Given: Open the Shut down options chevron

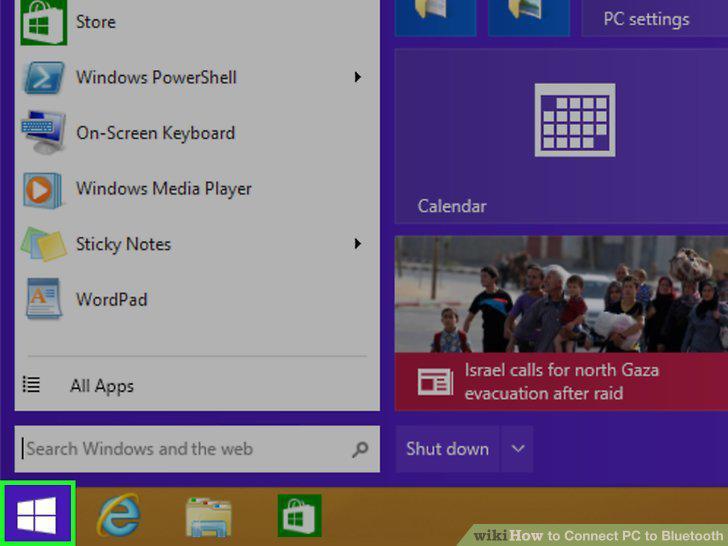Looking at the screenshot, I should (x=518, y=449).
